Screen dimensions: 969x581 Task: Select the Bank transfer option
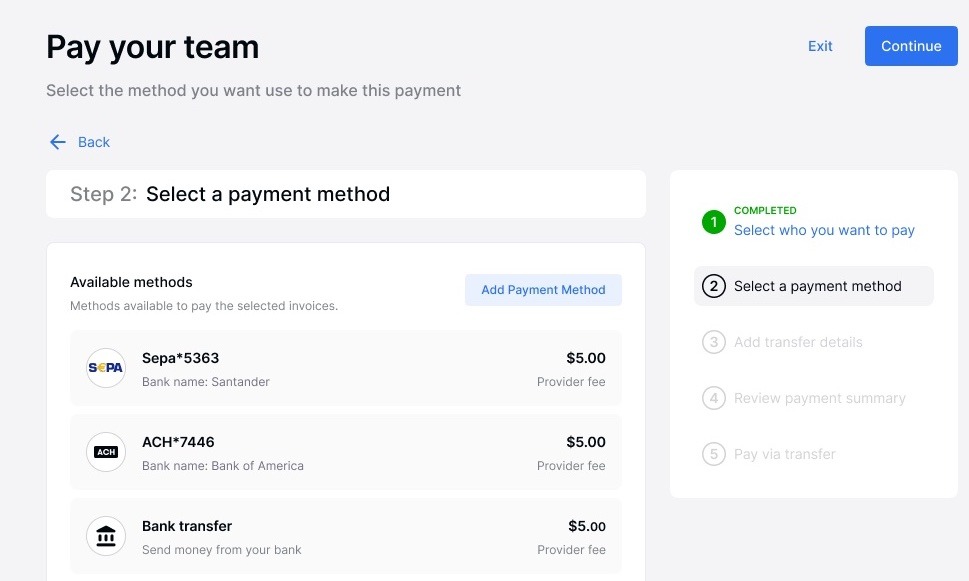(x=345, y=536)
